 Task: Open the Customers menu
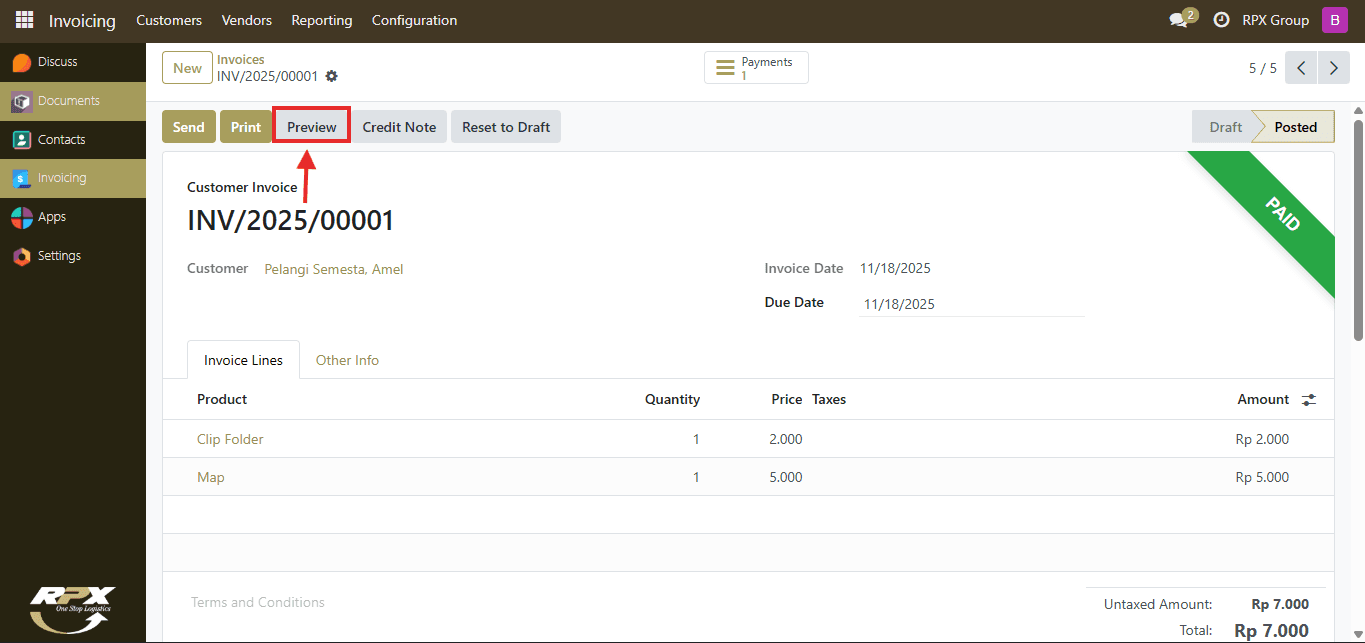[x=169, y=20]
